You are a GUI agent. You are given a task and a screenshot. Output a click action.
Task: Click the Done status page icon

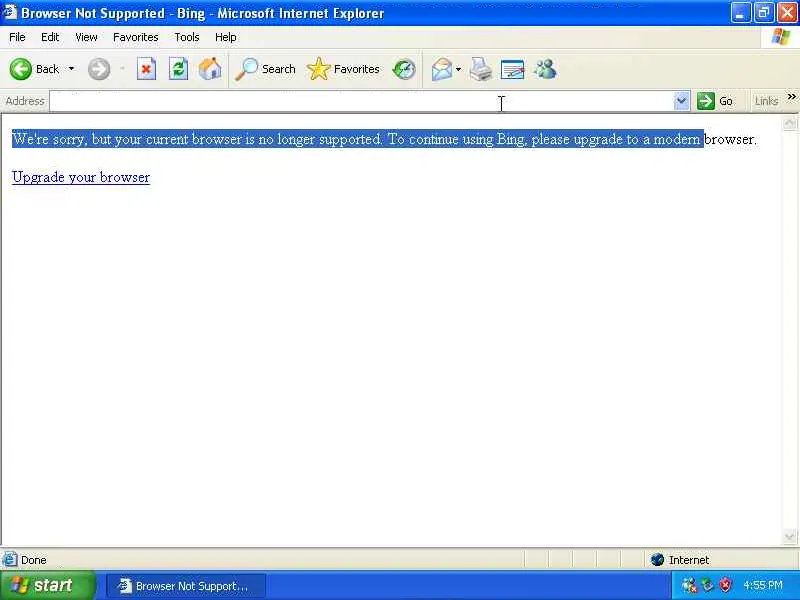[10, 560]
